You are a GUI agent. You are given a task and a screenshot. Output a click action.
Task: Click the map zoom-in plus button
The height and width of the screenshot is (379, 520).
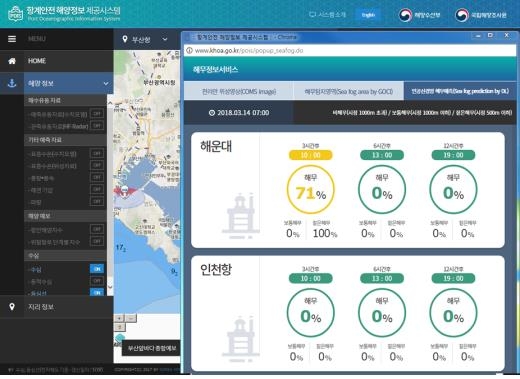pyautogui.click(x=119, y=318)
